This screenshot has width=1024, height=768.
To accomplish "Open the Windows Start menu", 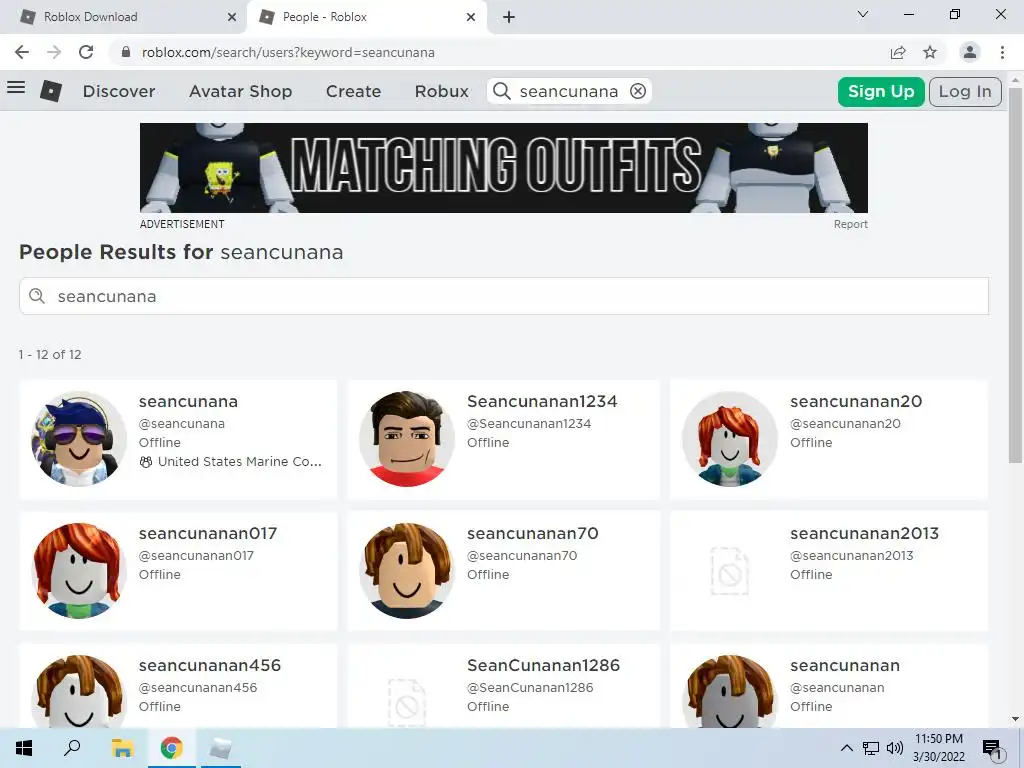I will (24, 748).
